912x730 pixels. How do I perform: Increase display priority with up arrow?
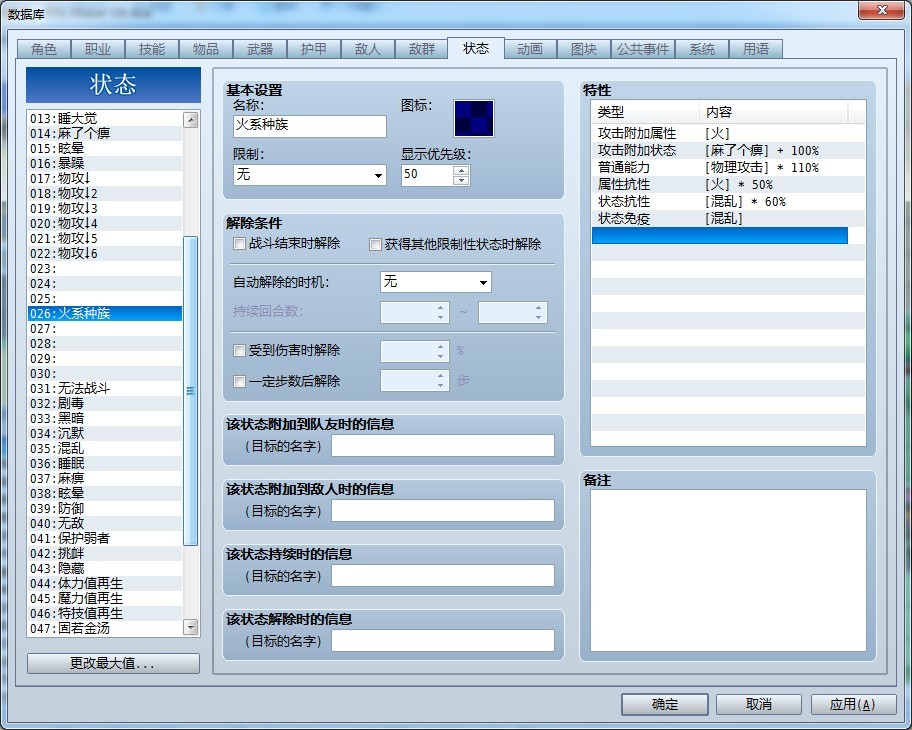[461, 170]
